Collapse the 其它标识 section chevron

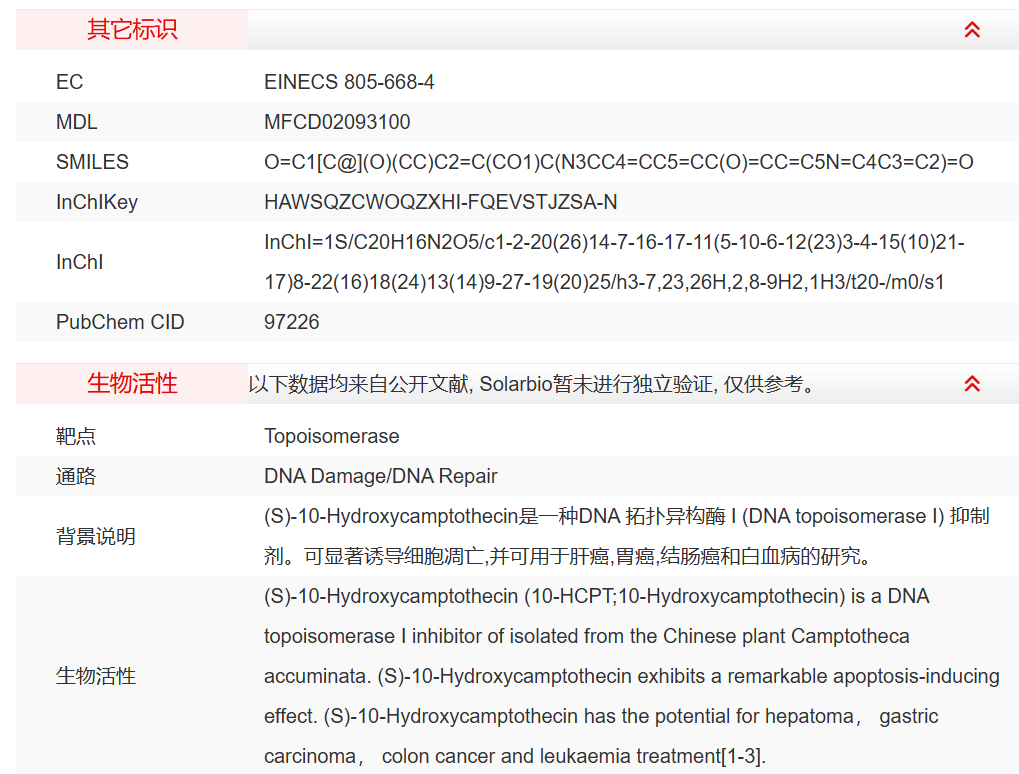pos(972,30)
